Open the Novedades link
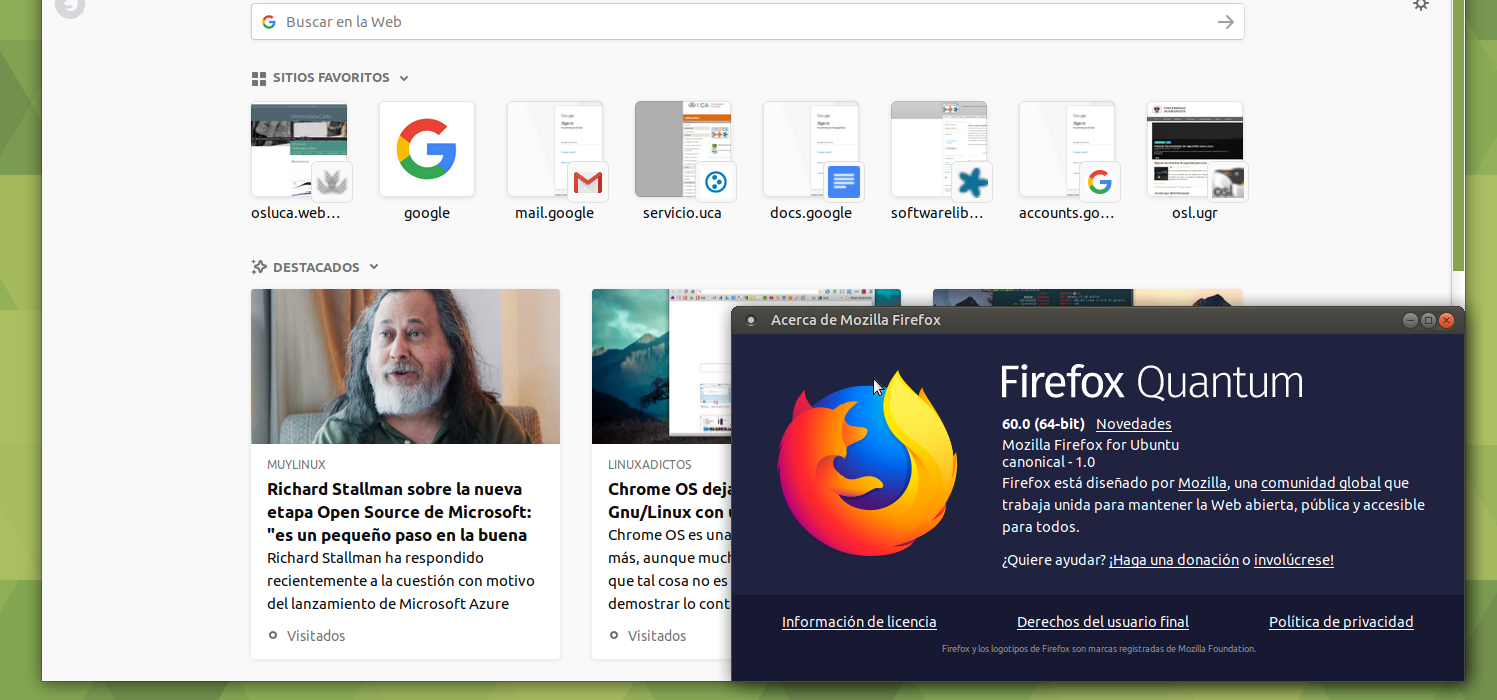Screen dimensions: 1497x700 (x=1133, y=423)
